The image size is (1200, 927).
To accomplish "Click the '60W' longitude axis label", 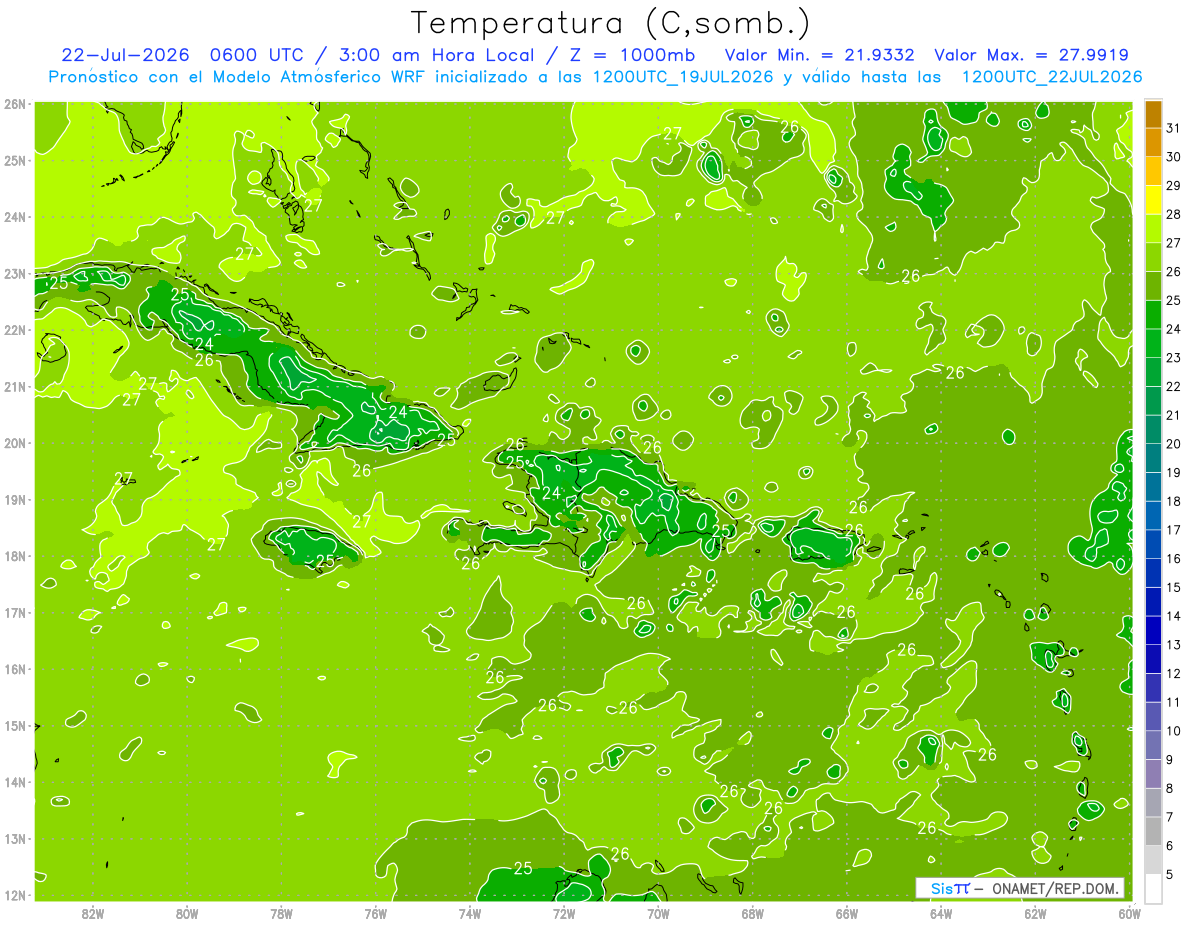I will (1130, 912).
